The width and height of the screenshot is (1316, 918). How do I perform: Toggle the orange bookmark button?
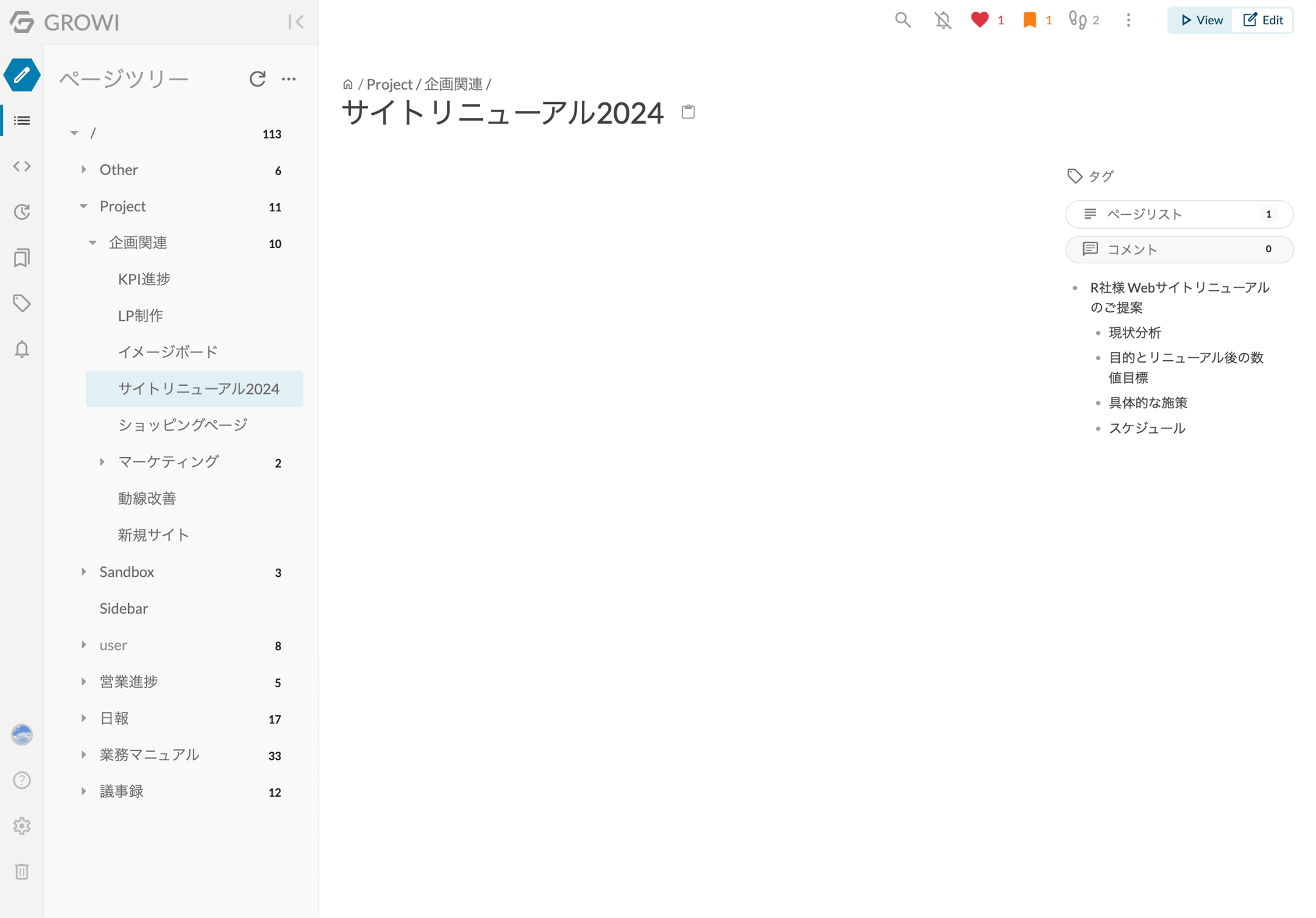1030,20
